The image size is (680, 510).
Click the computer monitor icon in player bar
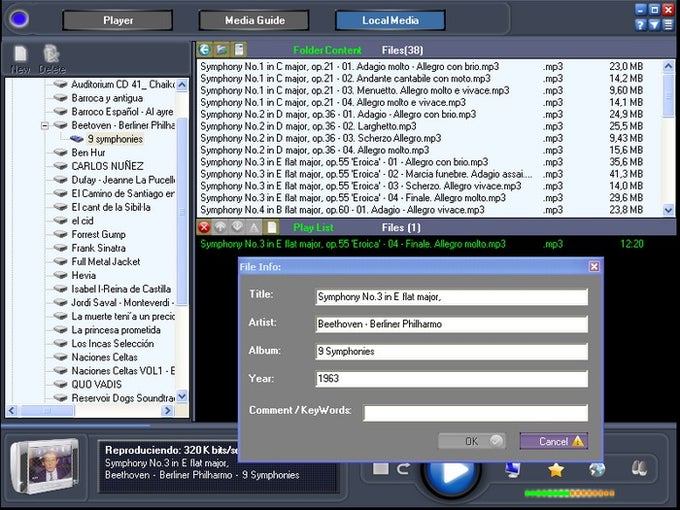(x=513, y=470)
